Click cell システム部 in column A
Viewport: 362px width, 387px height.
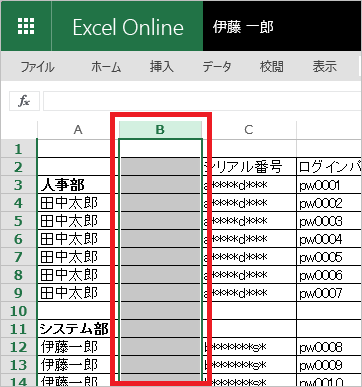[78, 329]
